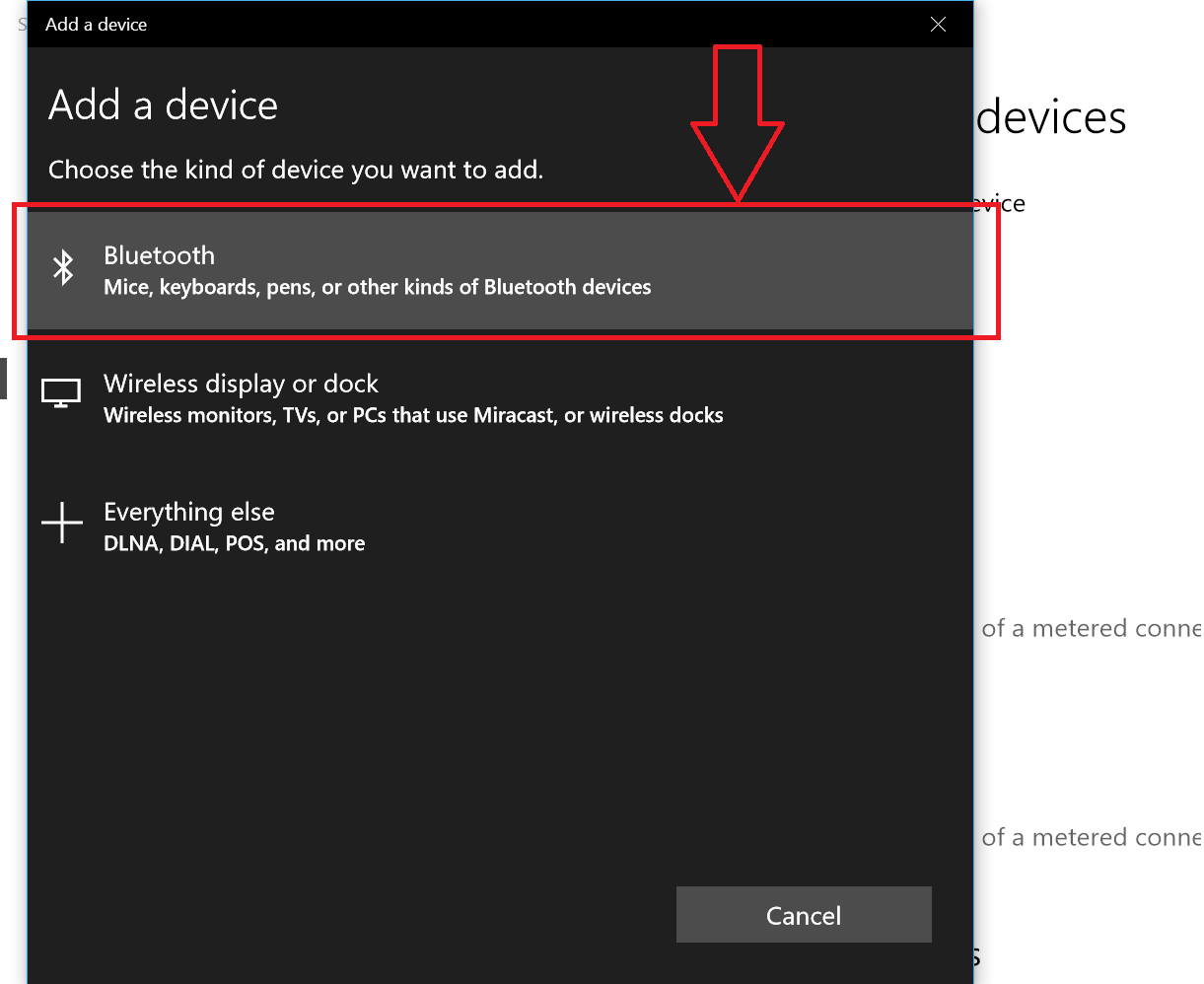
Task: Click 'DLNA, DIAL, POS, and more' text
Action: coord(235,543)
